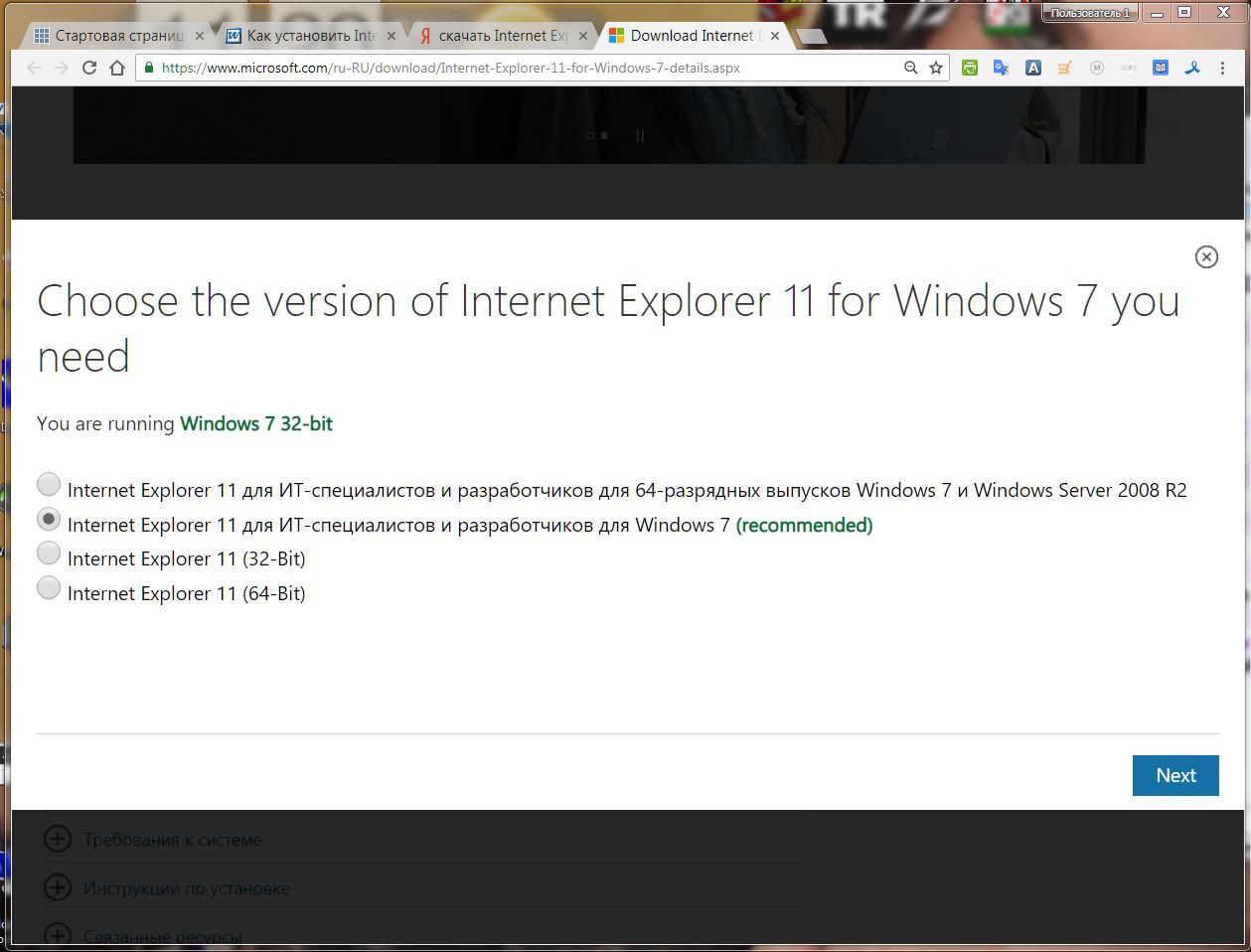The image size is (1251, 952).
Task: Reload the current page
Action: coord(89,68)
